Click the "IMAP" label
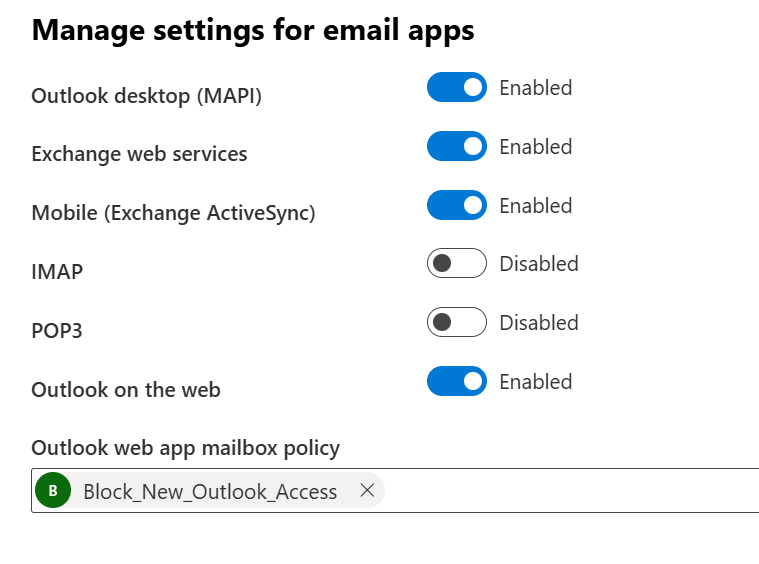Screen dimensions: 759x564 (57, 272)
